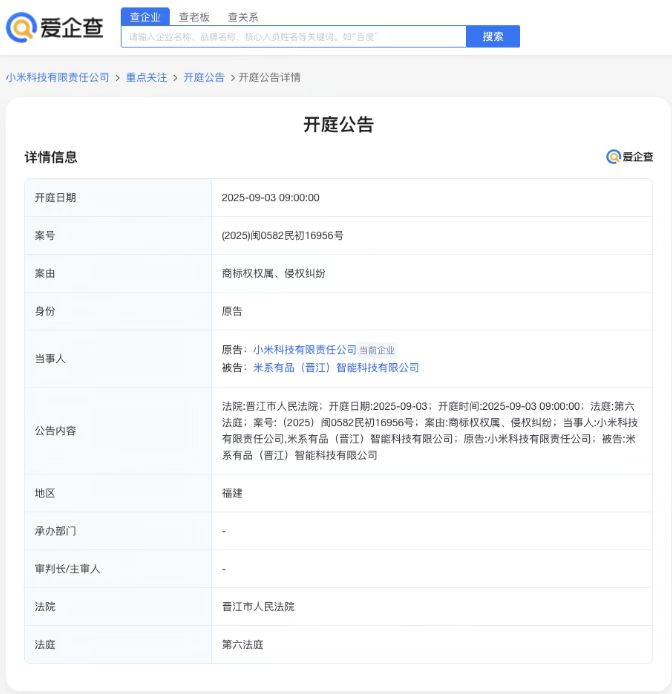This screenshot has height=694, width=672.
Task: Click the 公告内容 row label
Action: [55, 431]
